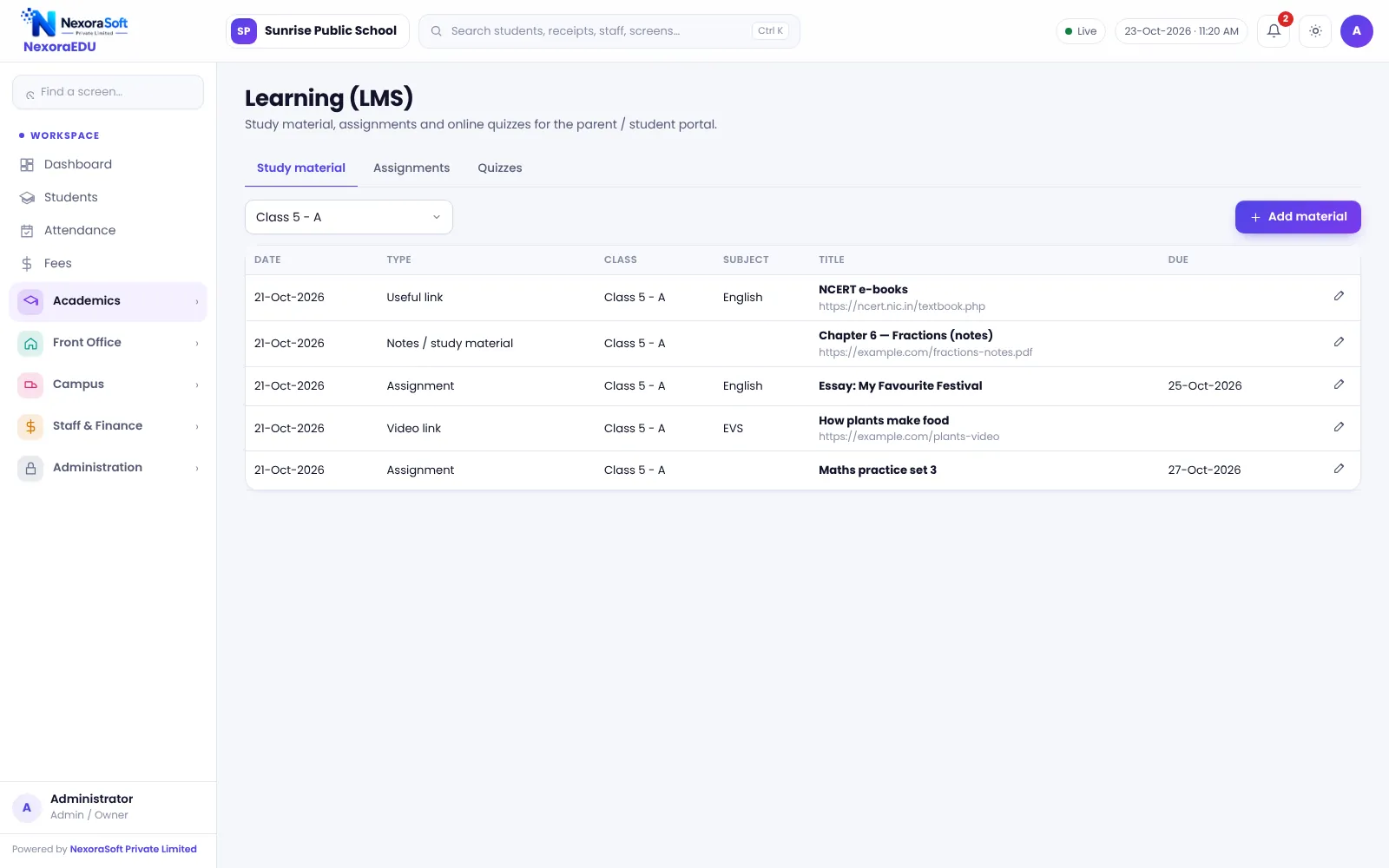The width and height of the screenshot is (1389, 868).
Task: Open Attendance in the sidebar
Action: (x=108, y=231)
